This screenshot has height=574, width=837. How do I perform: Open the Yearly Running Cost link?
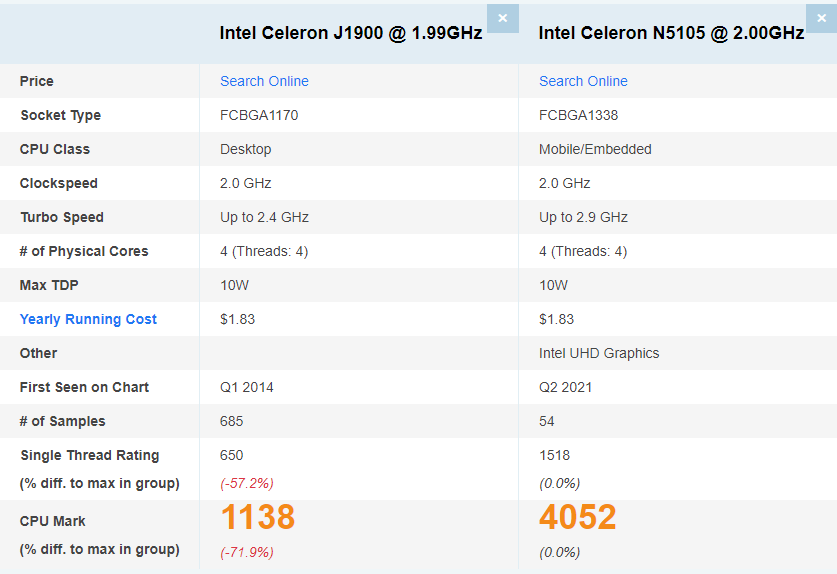[x=88, y=319]
